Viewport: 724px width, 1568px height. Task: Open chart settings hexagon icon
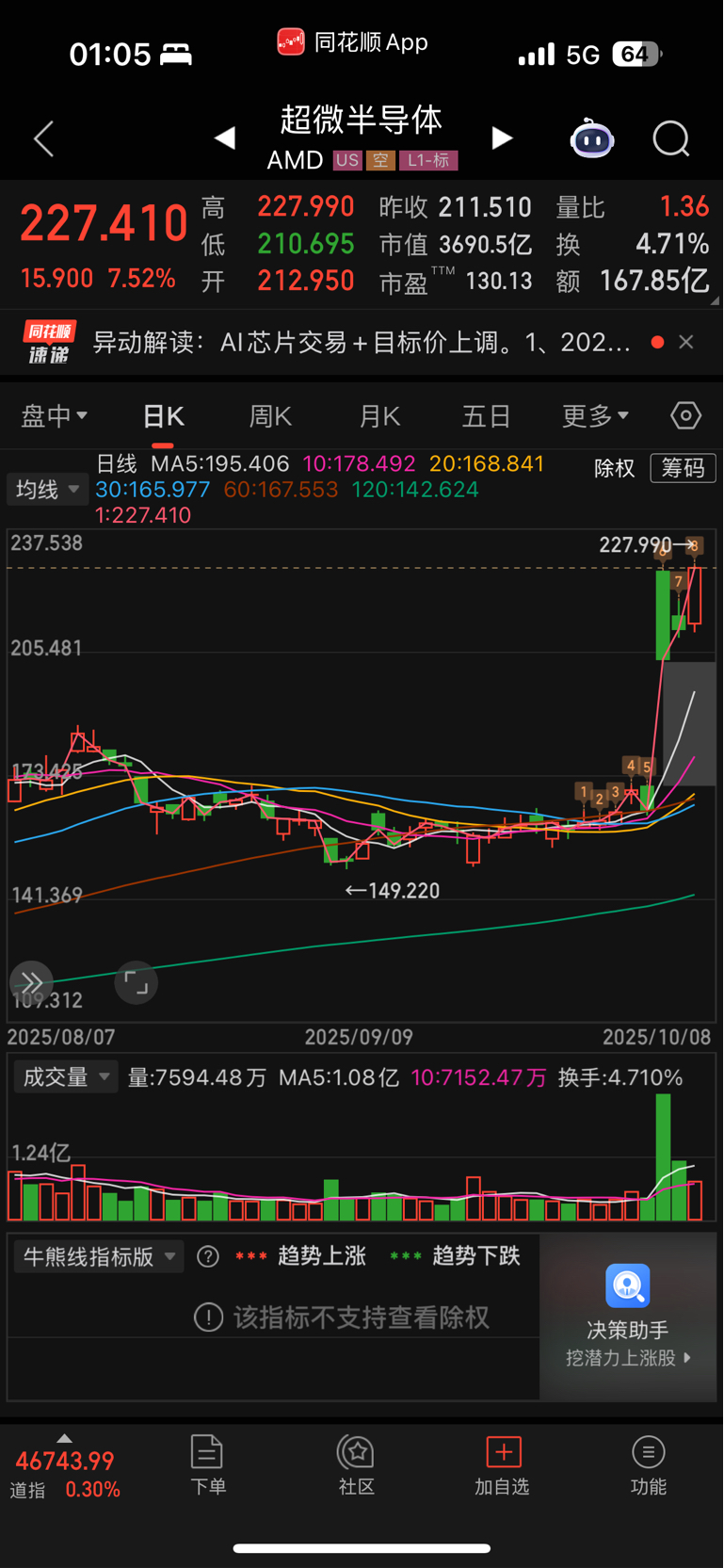(685, 415)
